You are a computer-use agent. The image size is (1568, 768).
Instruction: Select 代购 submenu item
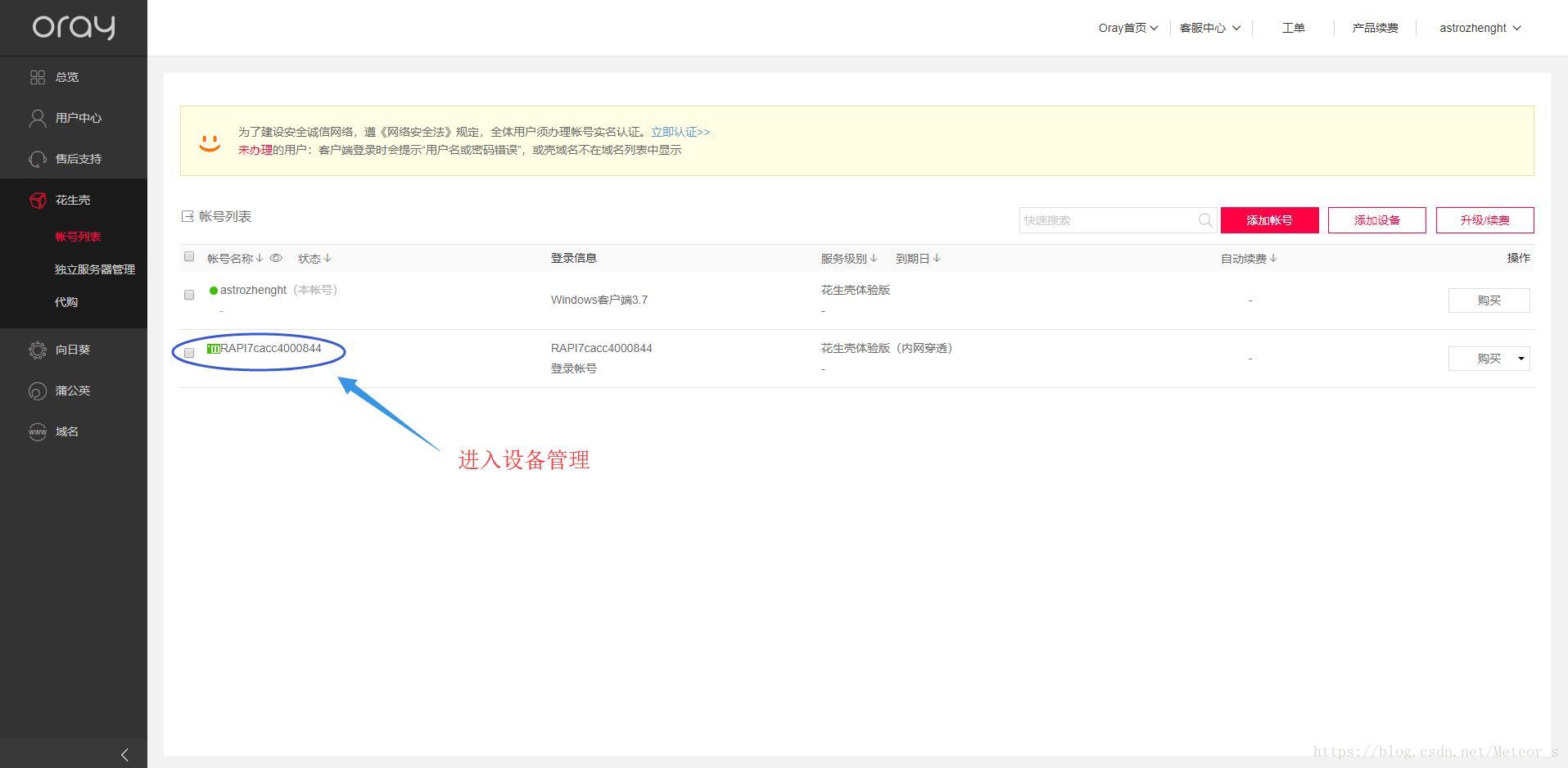point(66,302)
